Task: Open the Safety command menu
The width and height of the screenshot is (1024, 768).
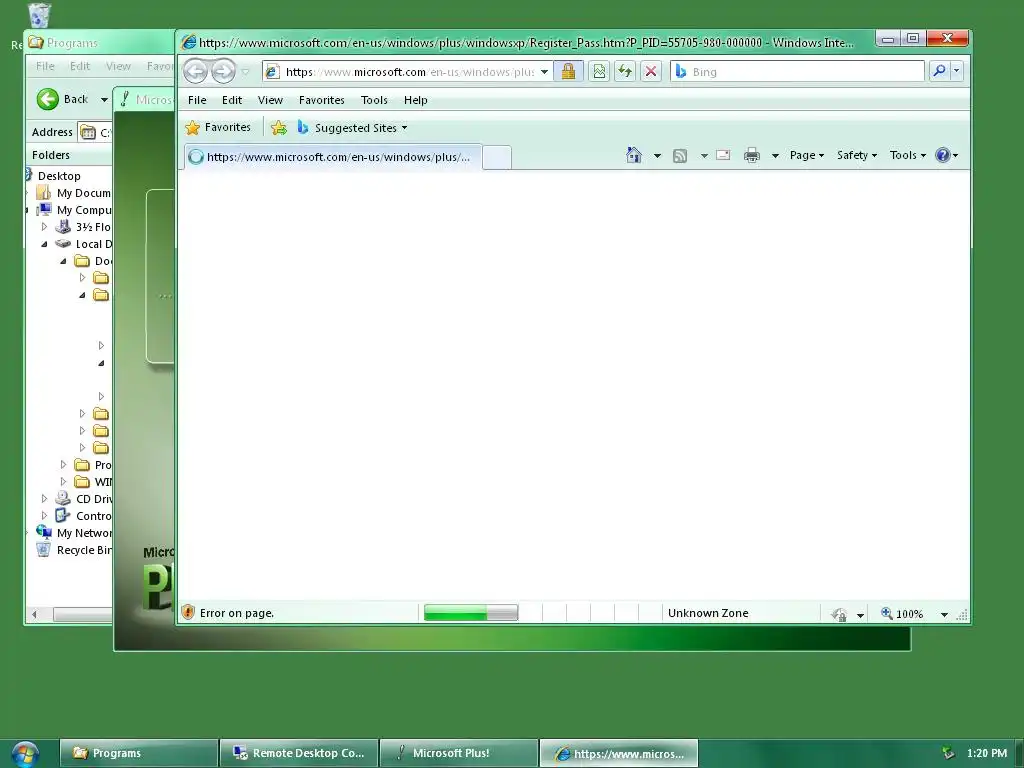Action: (x=856, y=155)
